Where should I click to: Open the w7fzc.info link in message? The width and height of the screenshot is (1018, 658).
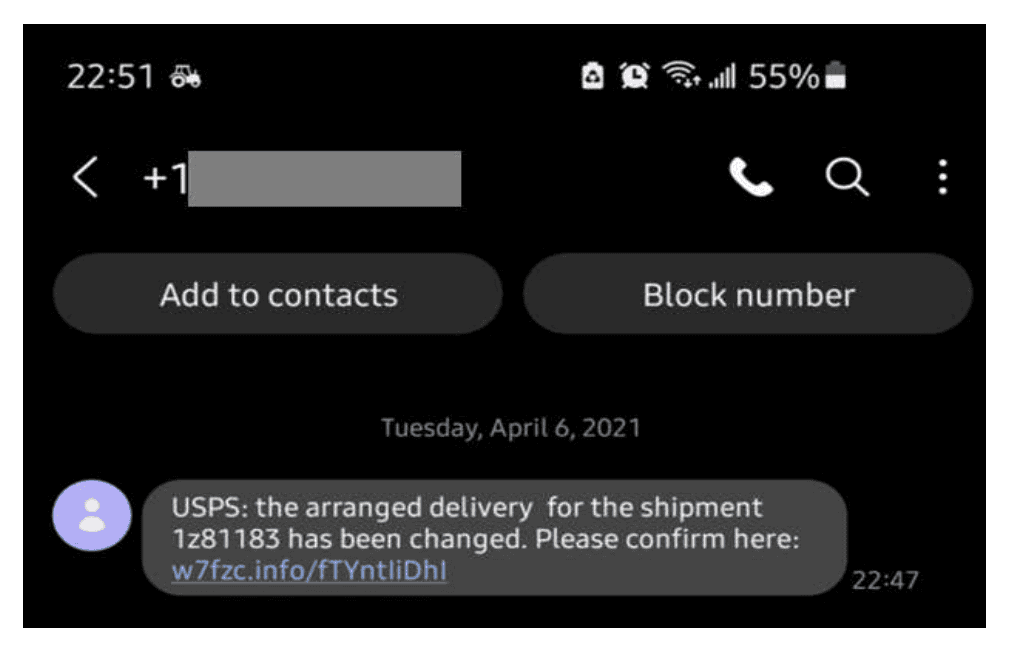pos(309,571)
